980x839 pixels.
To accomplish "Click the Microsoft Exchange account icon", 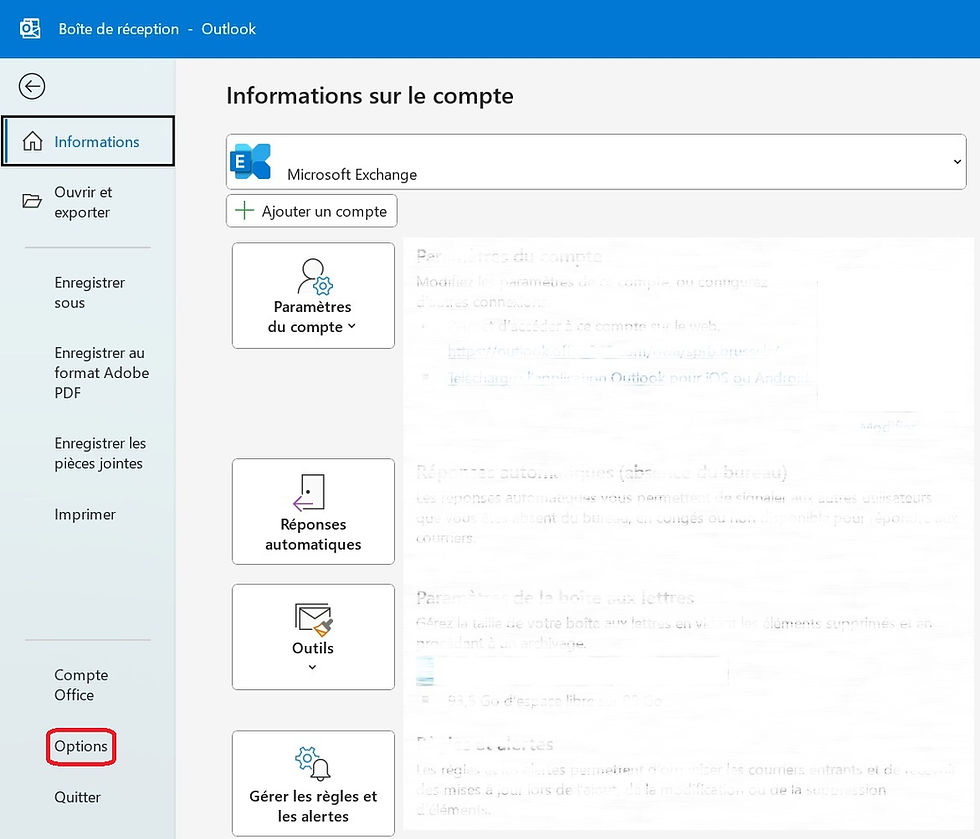I will pos(251,161).
